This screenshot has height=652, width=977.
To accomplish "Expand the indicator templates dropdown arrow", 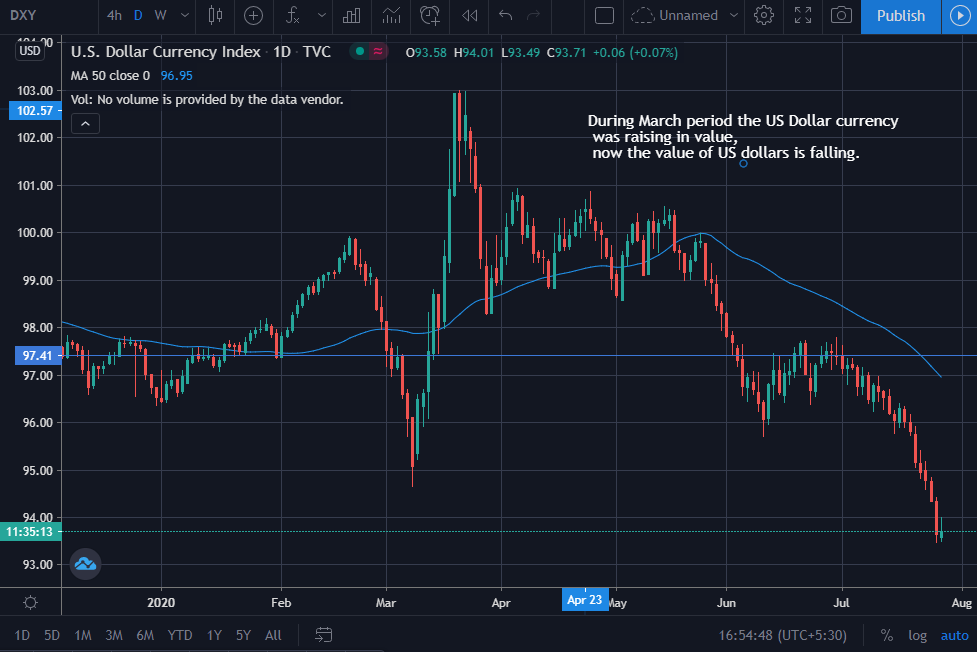I will (x=322, y=16).
